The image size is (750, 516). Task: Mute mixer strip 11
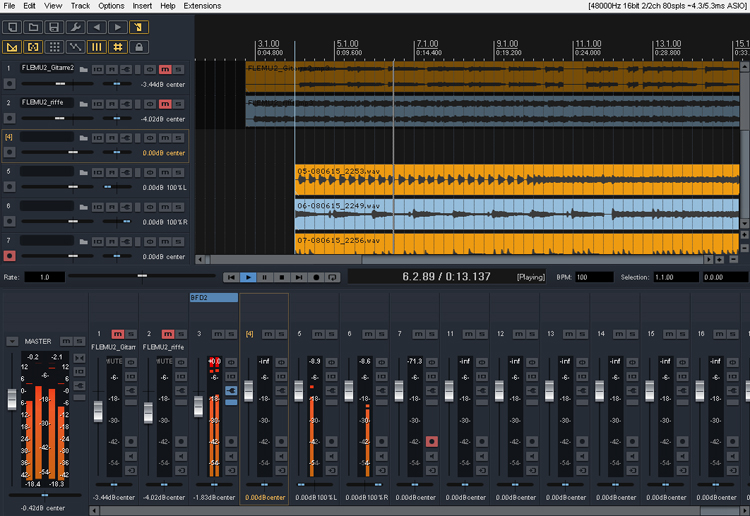(x=469, y=334)
